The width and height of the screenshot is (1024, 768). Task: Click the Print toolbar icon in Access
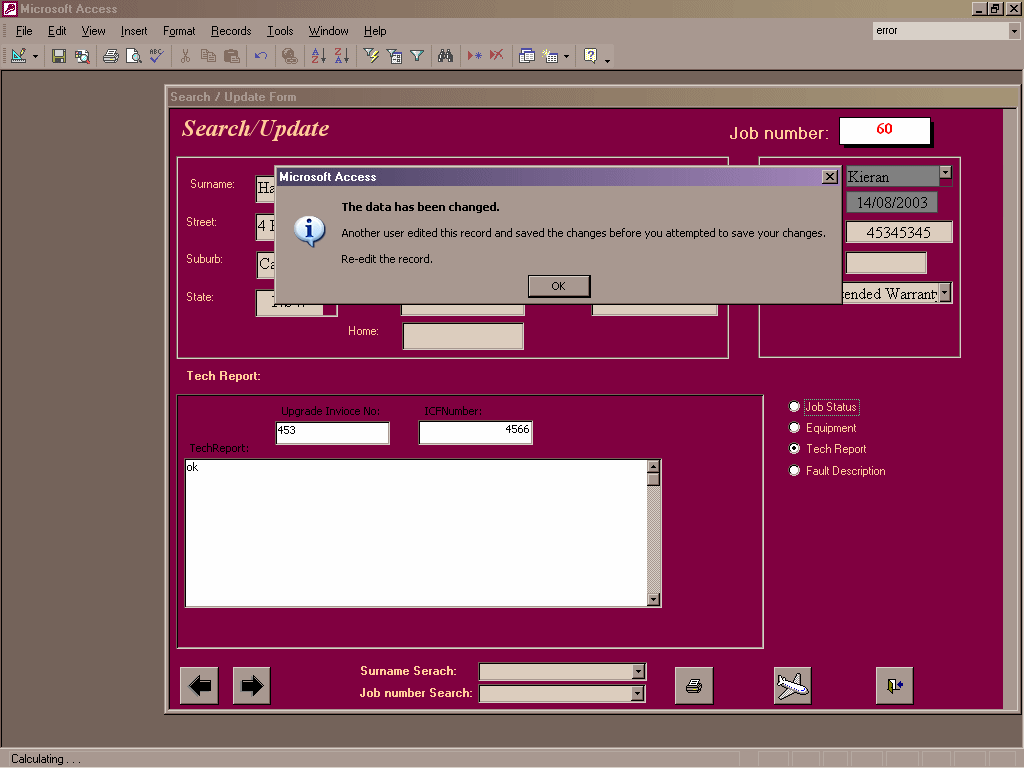click(111, 56)
